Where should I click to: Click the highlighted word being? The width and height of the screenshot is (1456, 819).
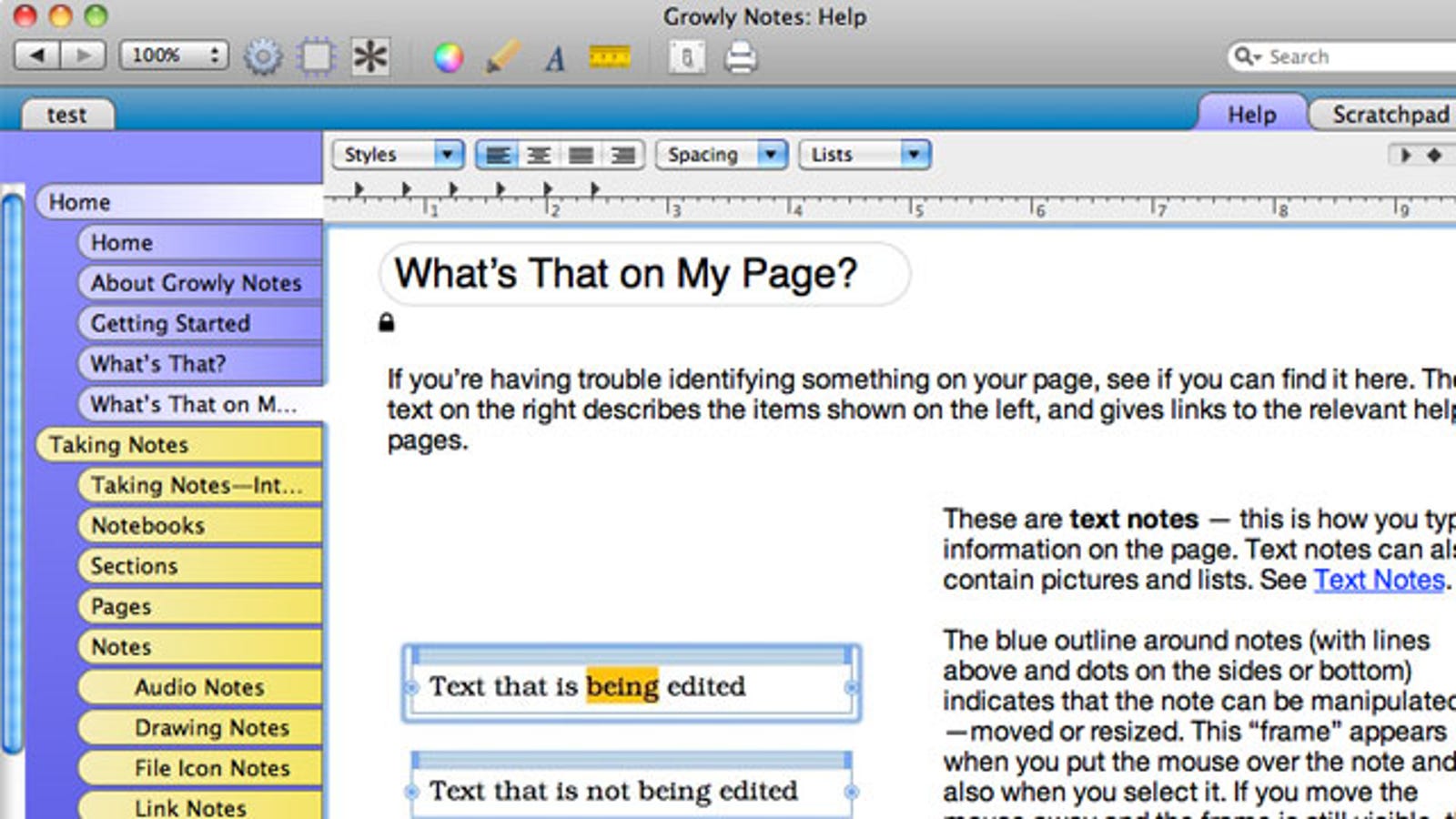click(622, 686)
